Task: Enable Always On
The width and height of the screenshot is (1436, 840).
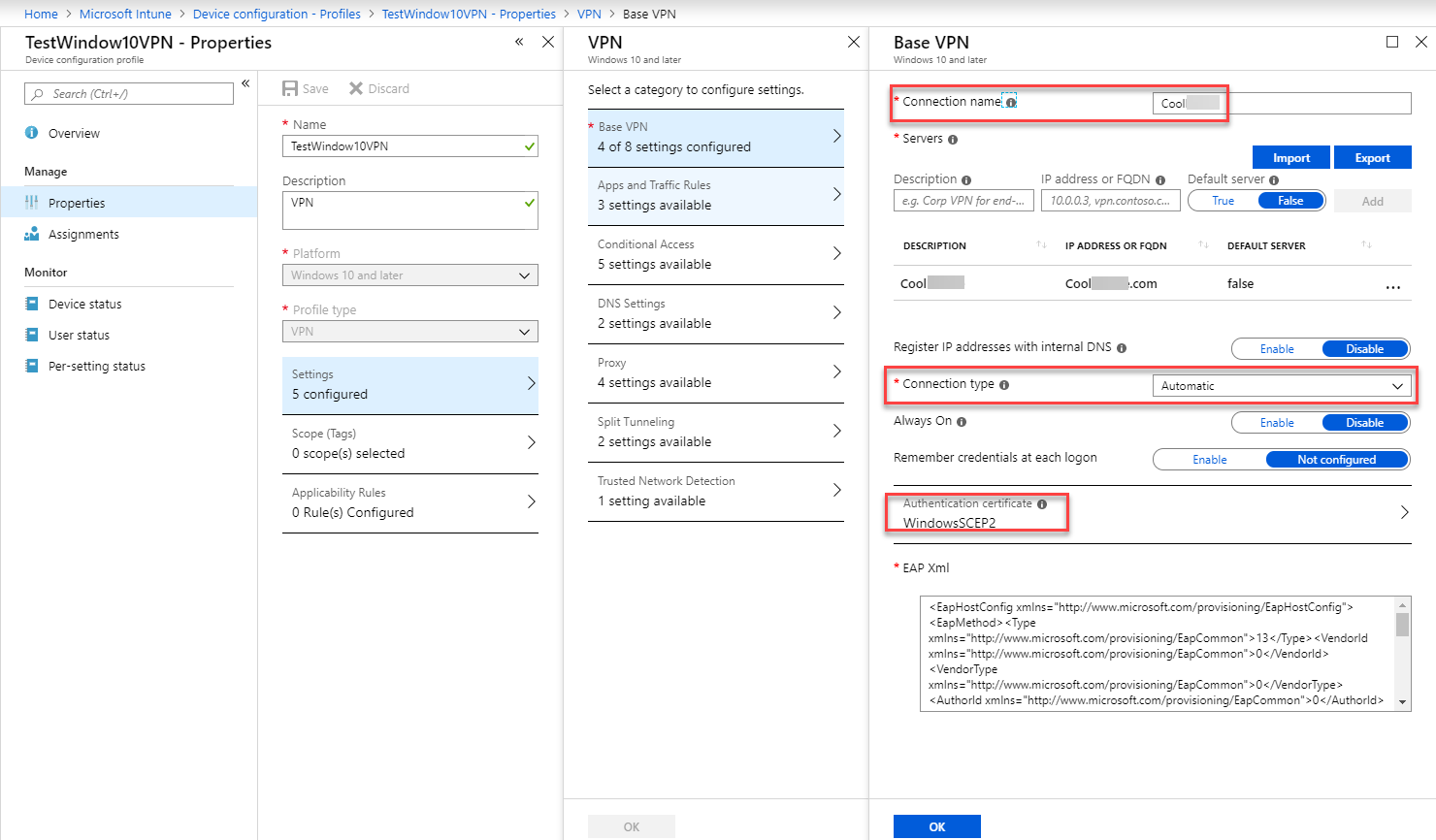Action: click(1277, 423)
